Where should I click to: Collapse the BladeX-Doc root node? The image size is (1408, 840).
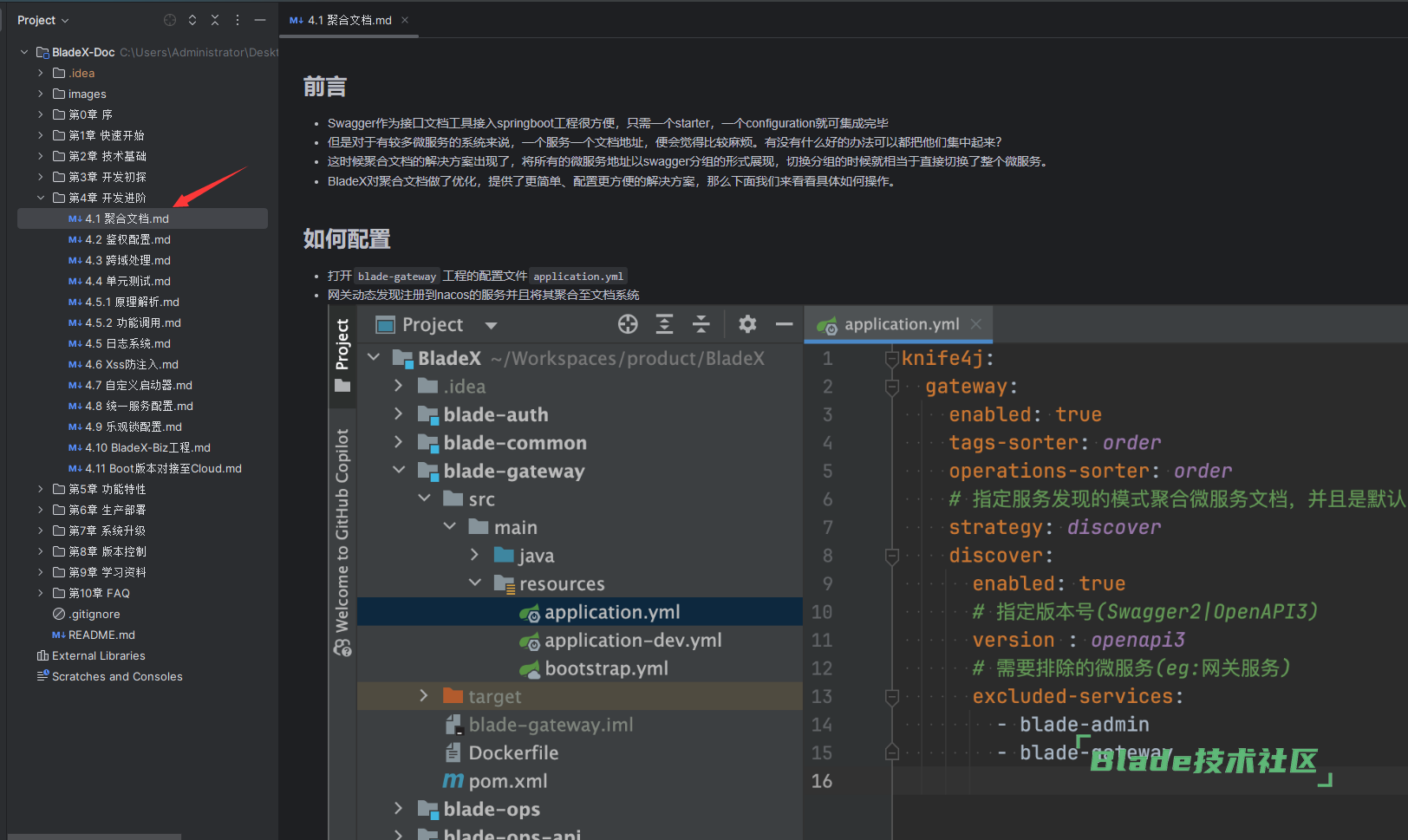pyautogui.click(x=24, y=52)
